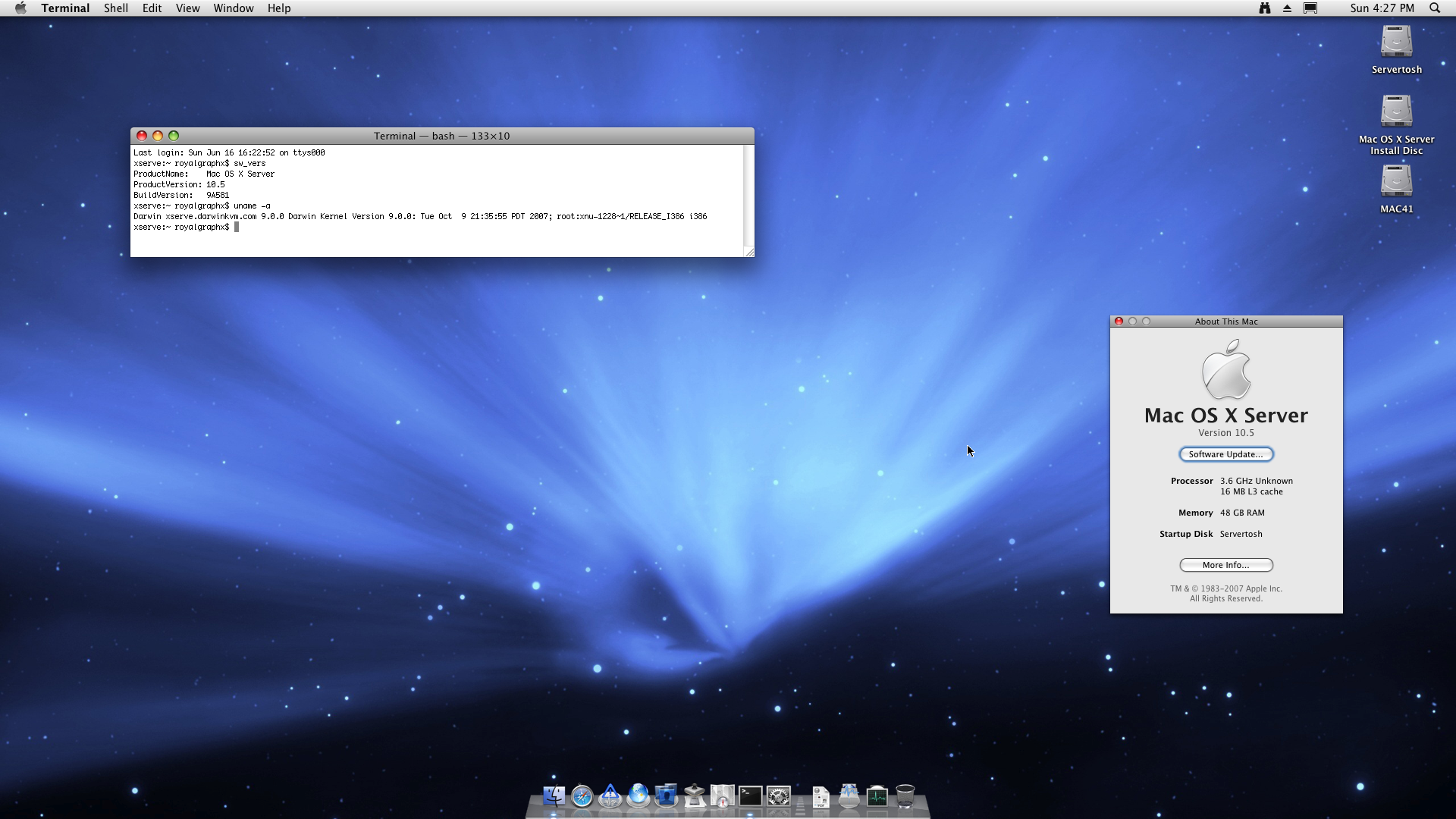Click 'Servertosh' startup disk value
Screen dimensions: 1456x819
(x=1241, y=534)
